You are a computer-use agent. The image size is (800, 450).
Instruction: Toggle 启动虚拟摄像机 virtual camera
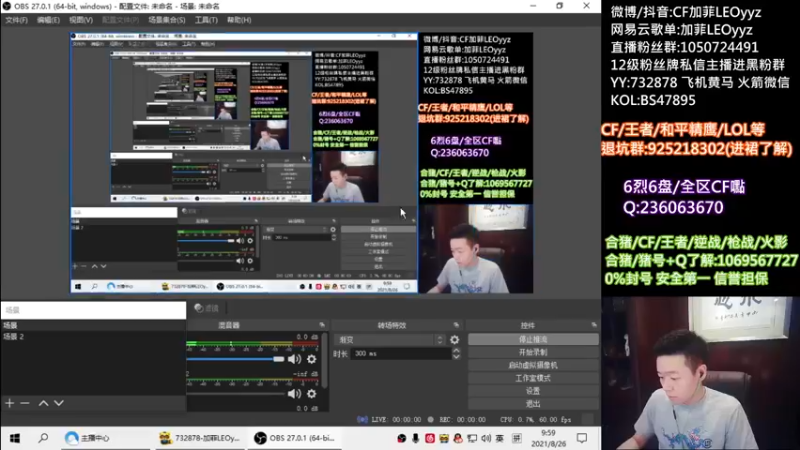(533, 365)
